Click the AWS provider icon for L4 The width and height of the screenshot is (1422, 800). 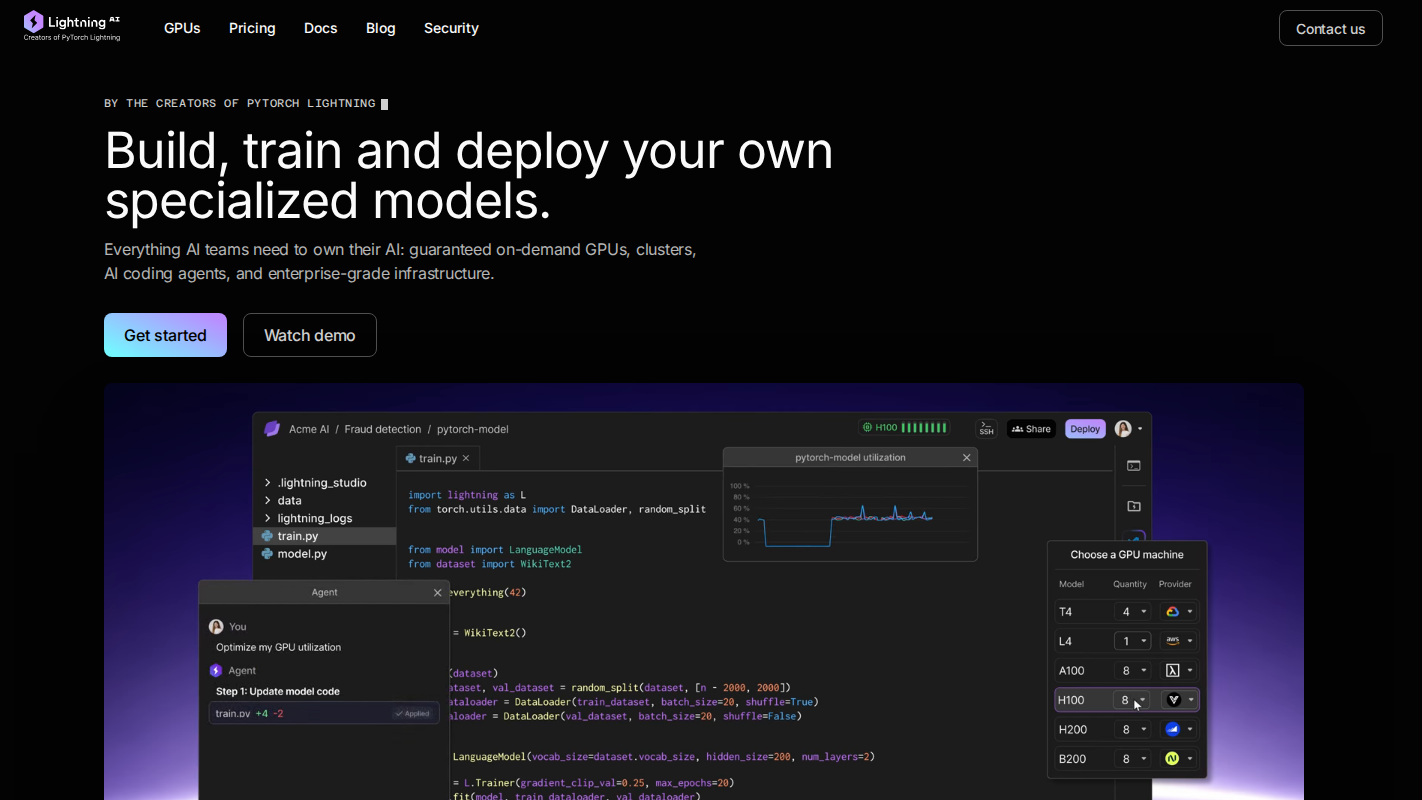1172,641
